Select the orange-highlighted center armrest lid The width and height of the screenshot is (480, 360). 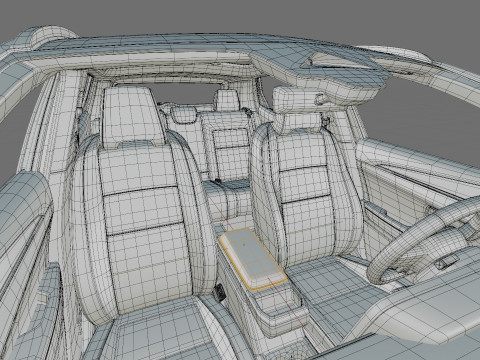coord(252,259)
